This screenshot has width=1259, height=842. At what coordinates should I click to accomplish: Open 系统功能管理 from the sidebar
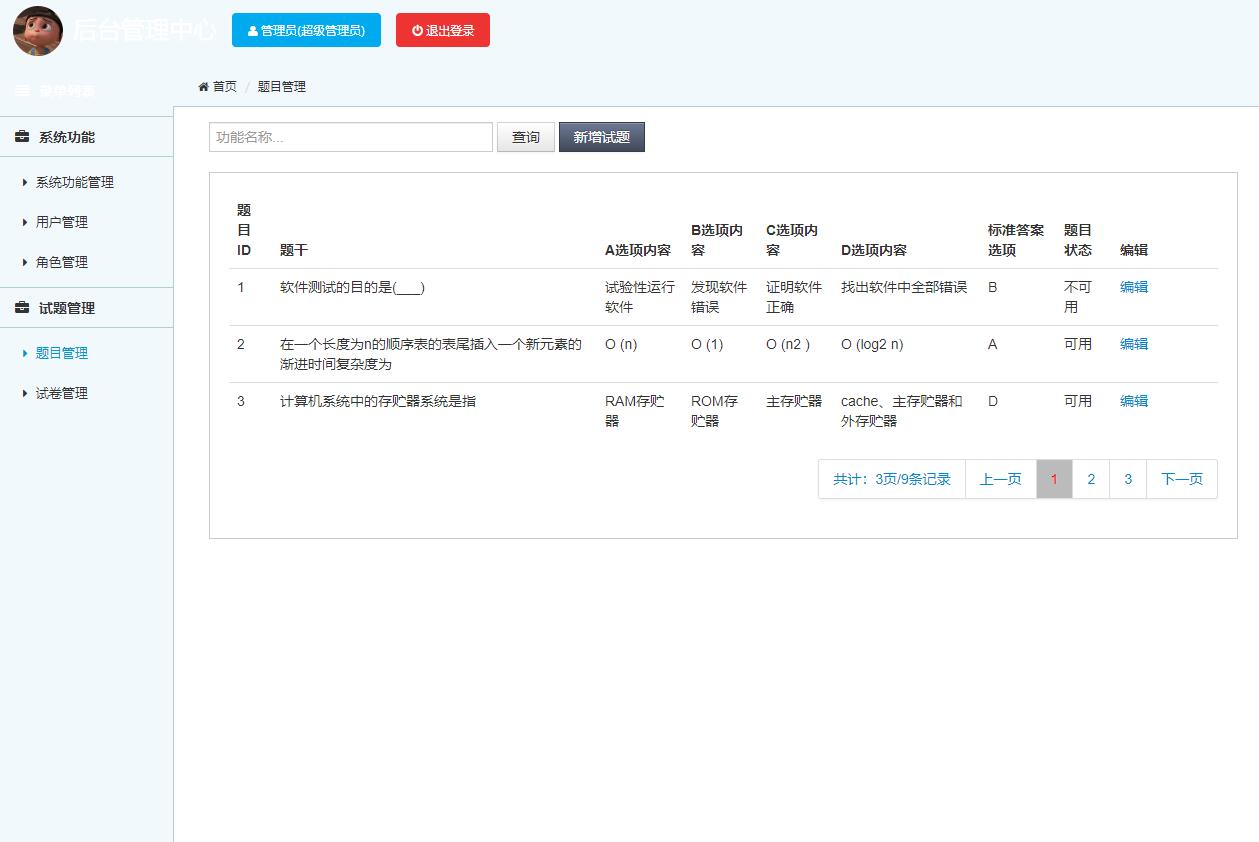coord(73,182)
